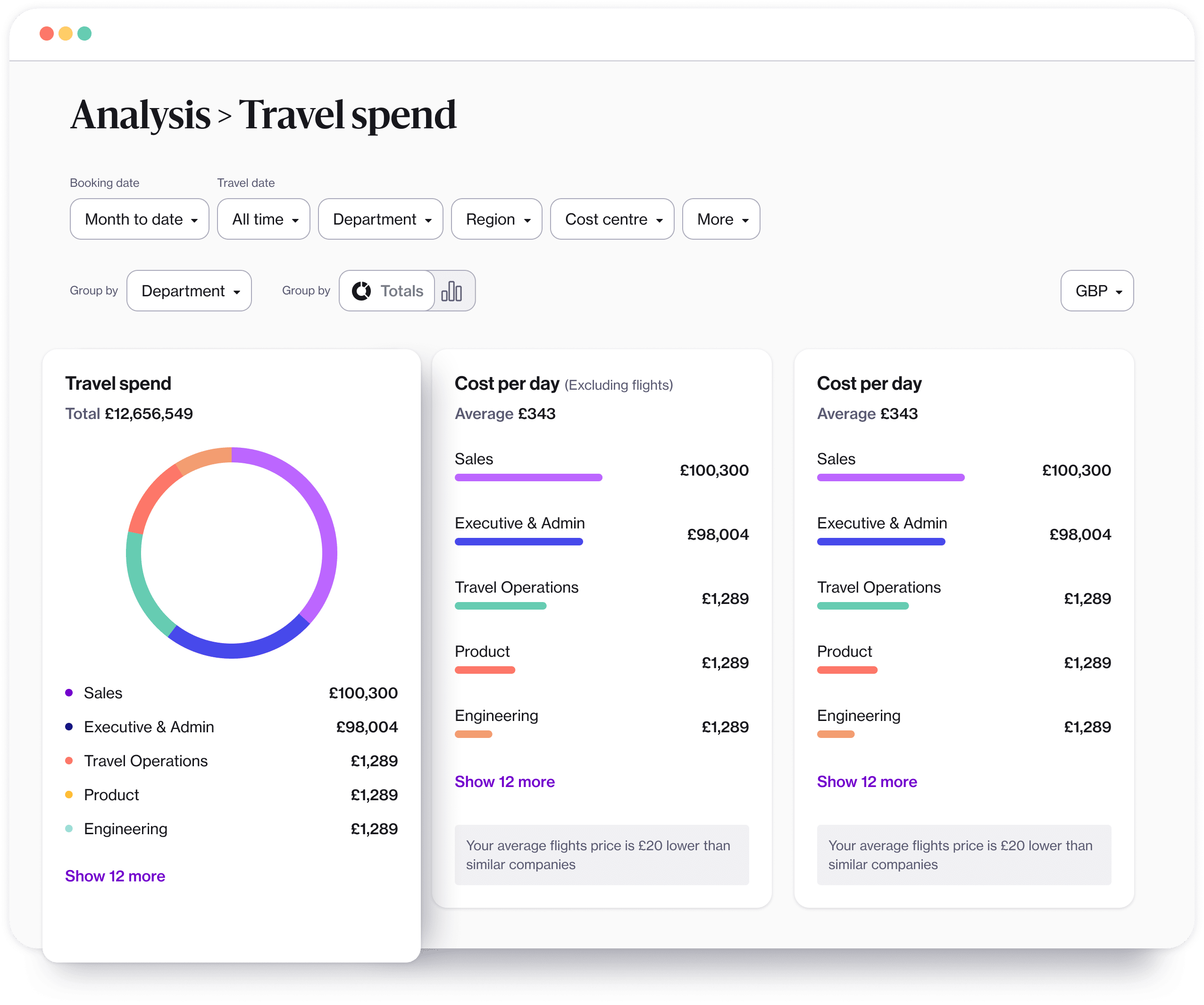Click the Engineering legend dot in Travel spend
Image resolution: width=1204 pixels, height=1005 pixels.
pyautogui.click(x=69, y=829)
